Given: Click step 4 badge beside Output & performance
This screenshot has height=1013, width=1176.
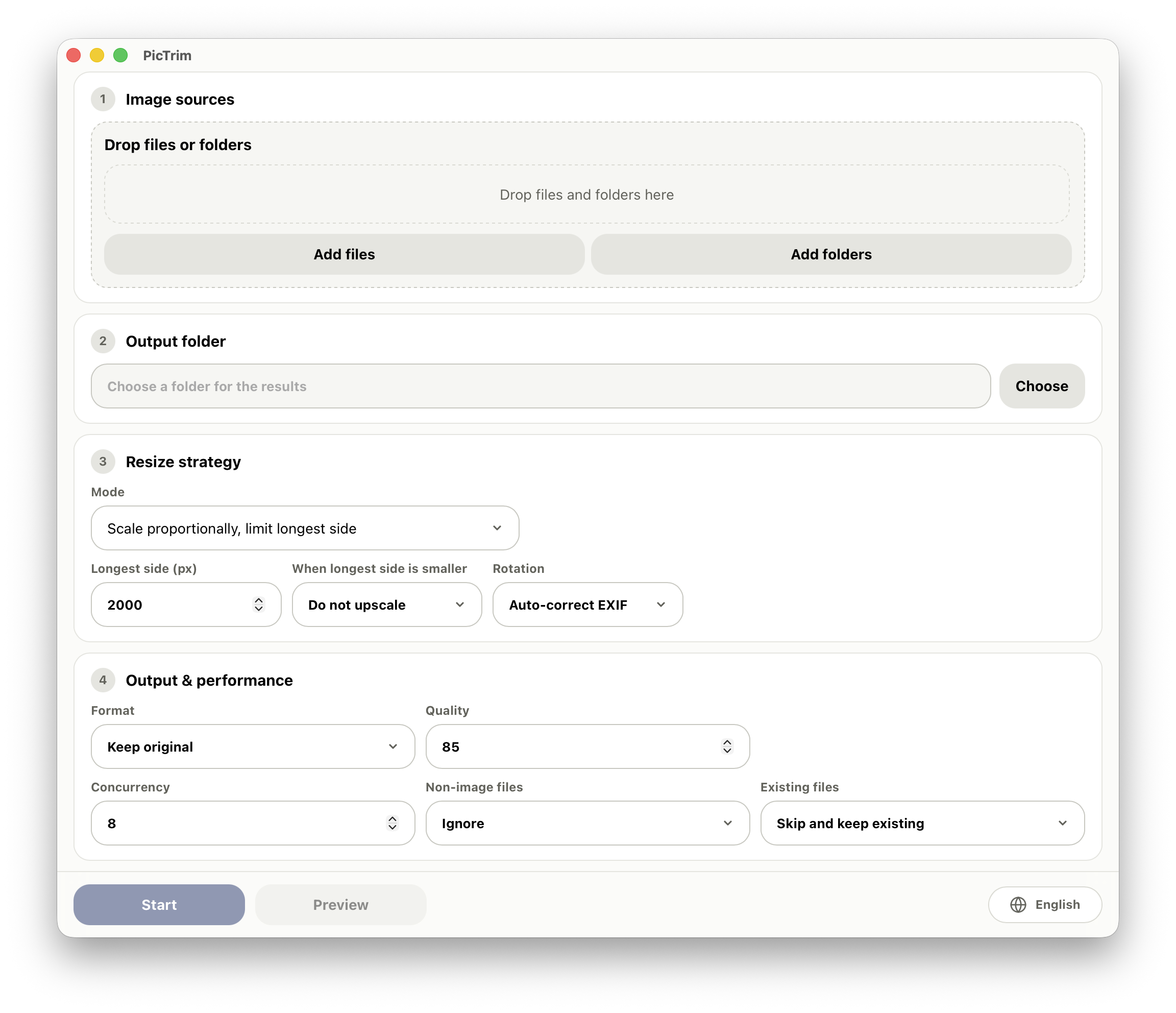Looking at the screenshot, I should coord(103,680).
